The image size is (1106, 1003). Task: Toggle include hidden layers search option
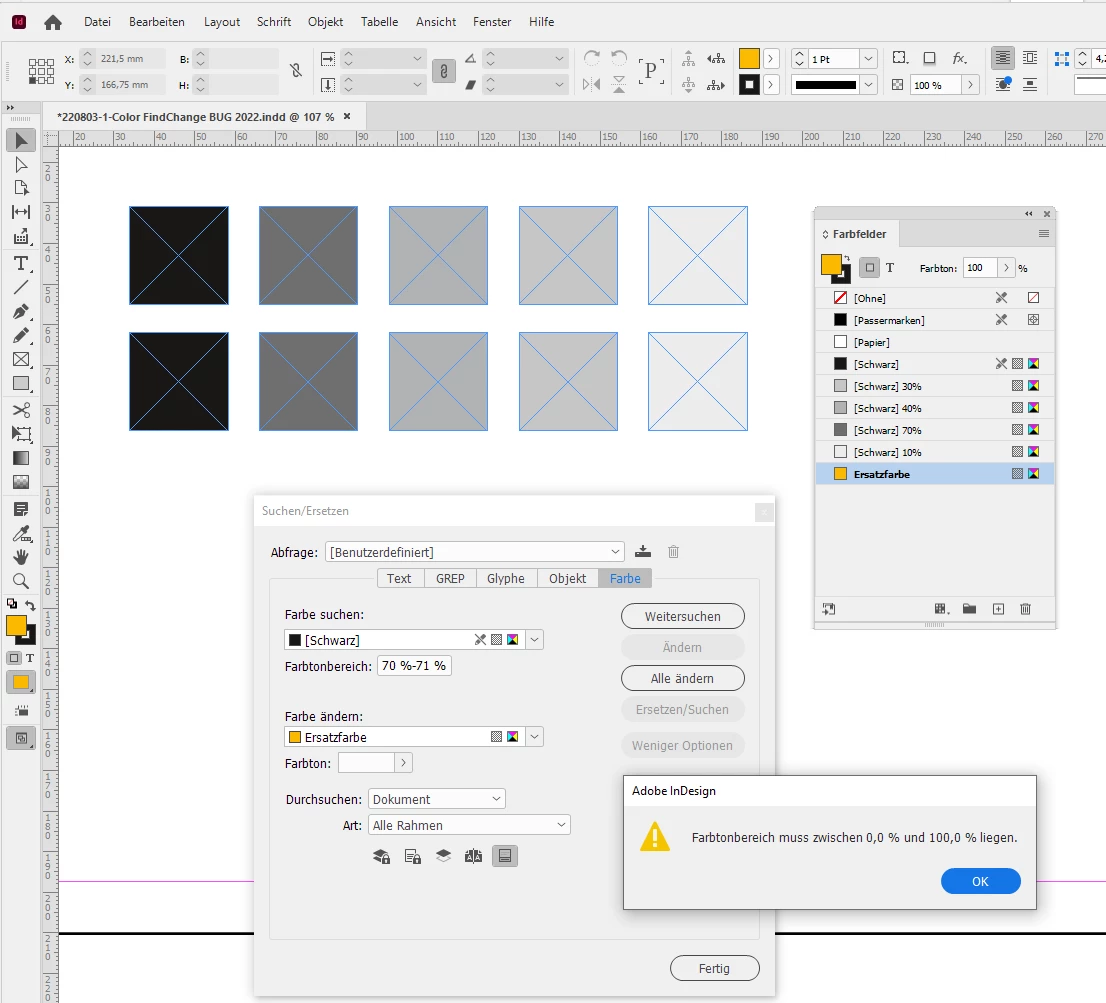(443, 856)
